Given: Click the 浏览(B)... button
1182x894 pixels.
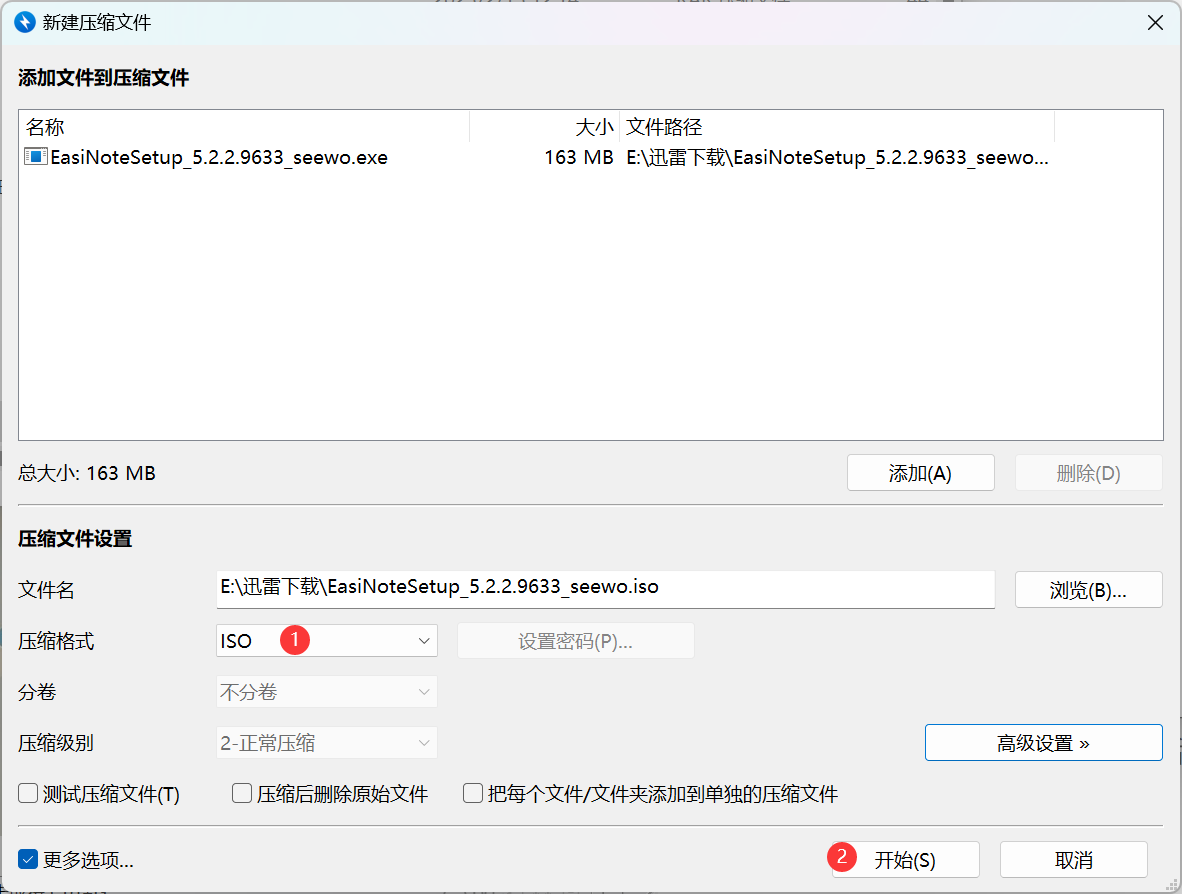Looking at the screenshot, I should (x=1088, y=590).
